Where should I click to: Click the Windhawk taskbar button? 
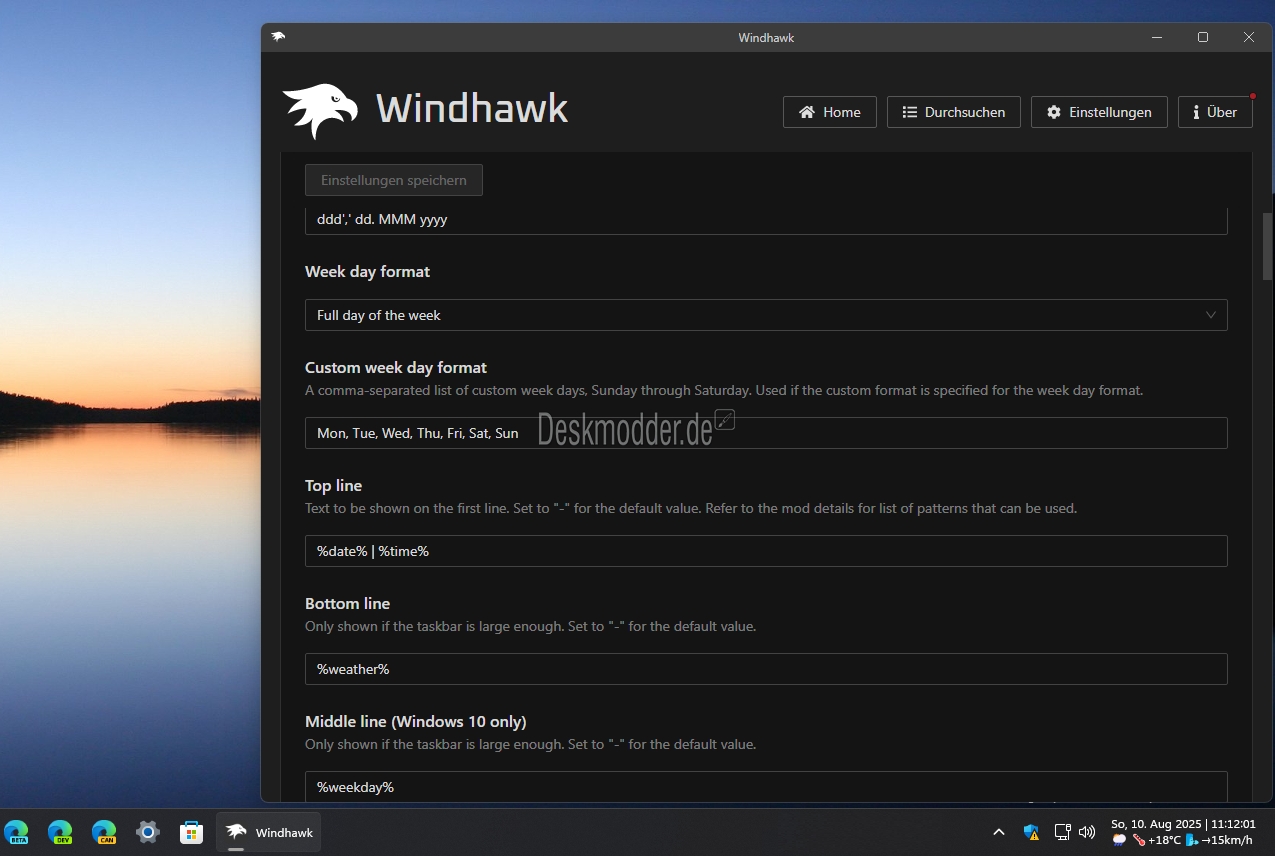pyautogui.click(x=269, y=832)
